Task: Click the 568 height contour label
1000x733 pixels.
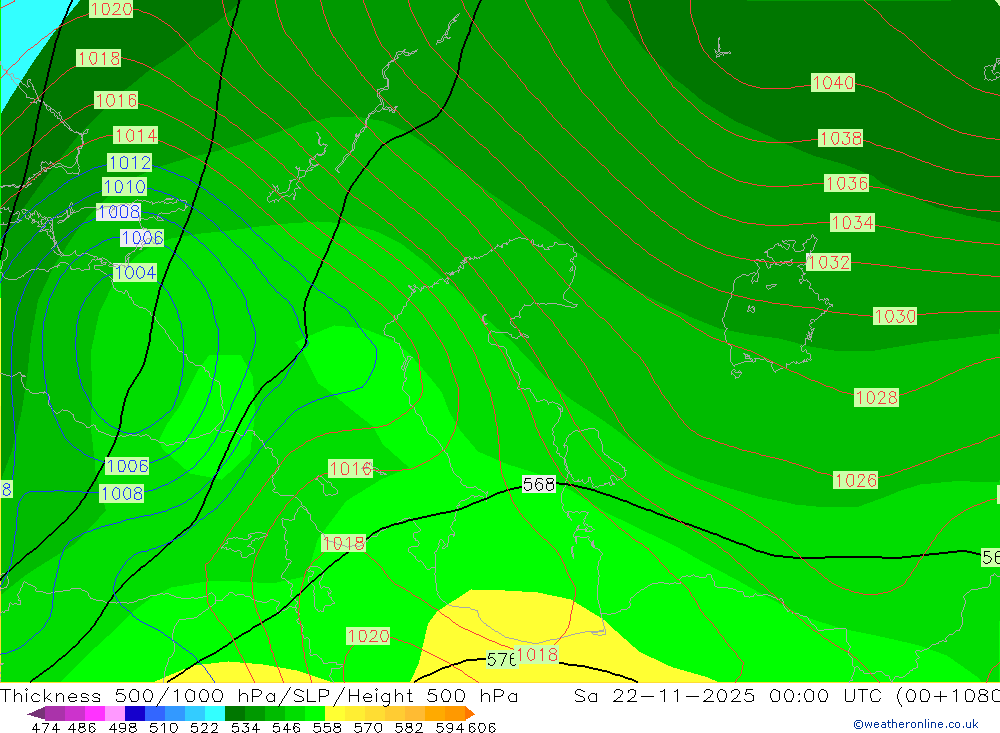Action: click(x=539, y=484)
